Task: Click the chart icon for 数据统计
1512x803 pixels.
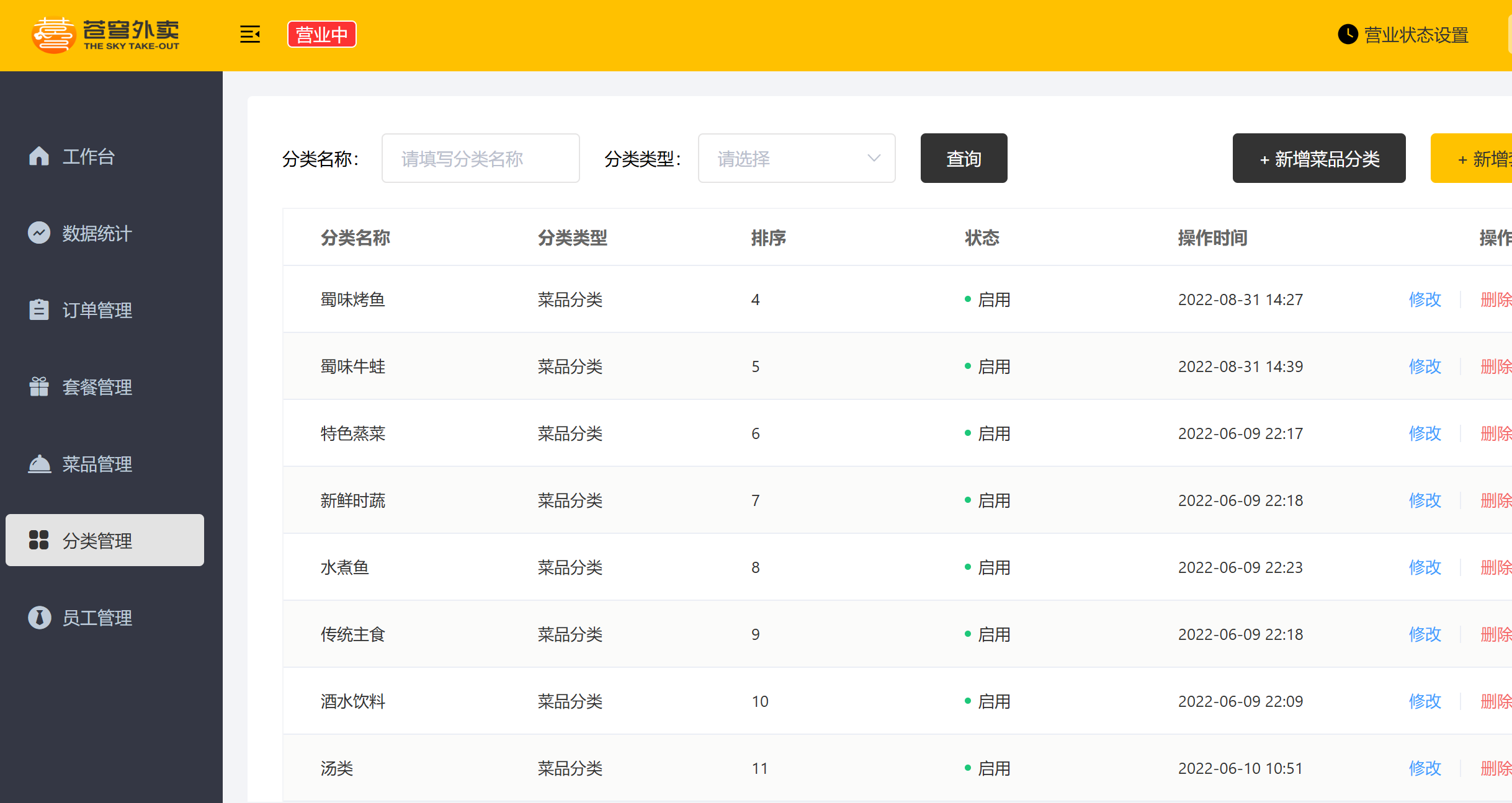Action: coord(39,233)
